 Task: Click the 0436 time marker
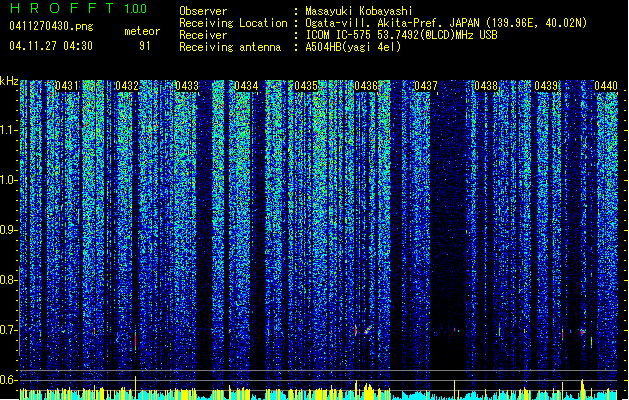coord(366,86)
